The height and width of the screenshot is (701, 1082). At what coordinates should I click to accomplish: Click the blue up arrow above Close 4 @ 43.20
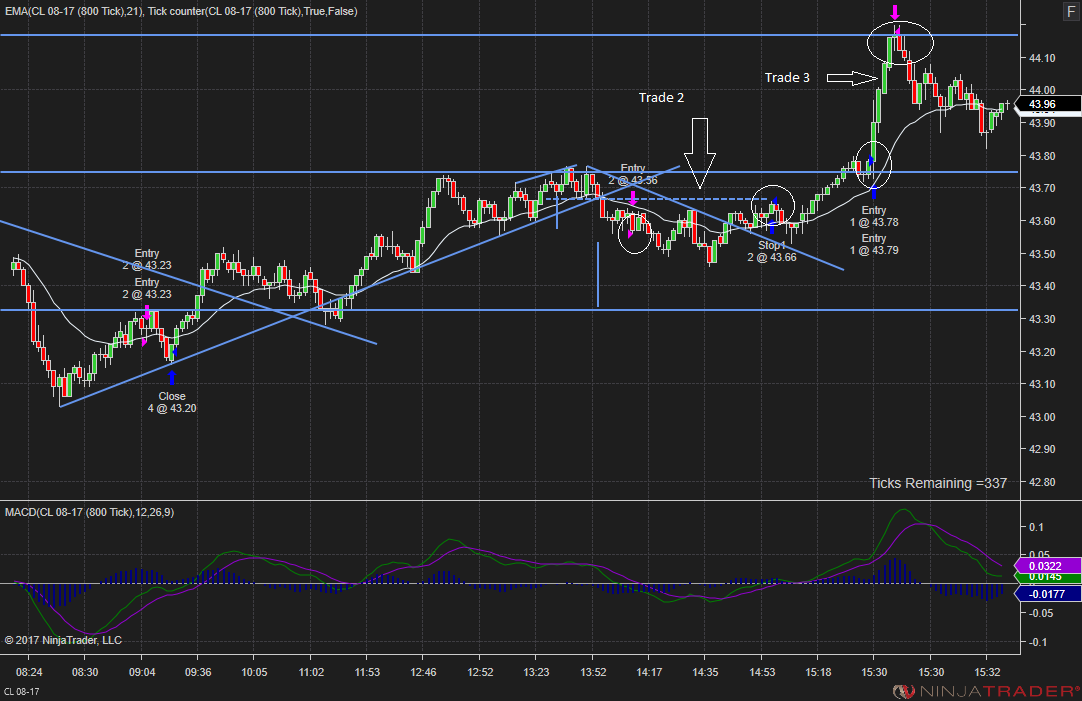pyautogui.click(x=172, y=377)
